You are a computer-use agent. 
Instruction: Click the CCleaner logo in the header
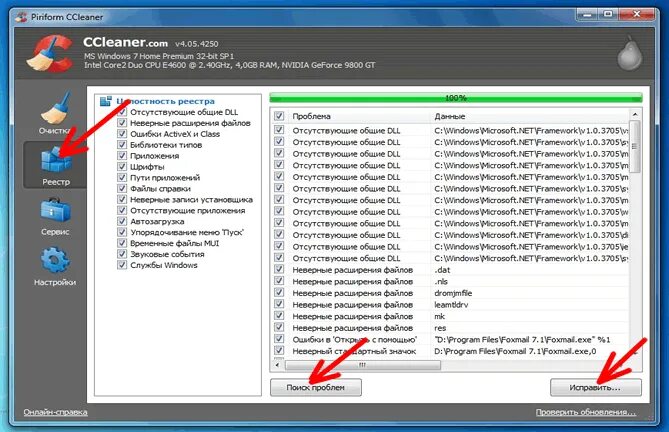click(x=50, y=53)
